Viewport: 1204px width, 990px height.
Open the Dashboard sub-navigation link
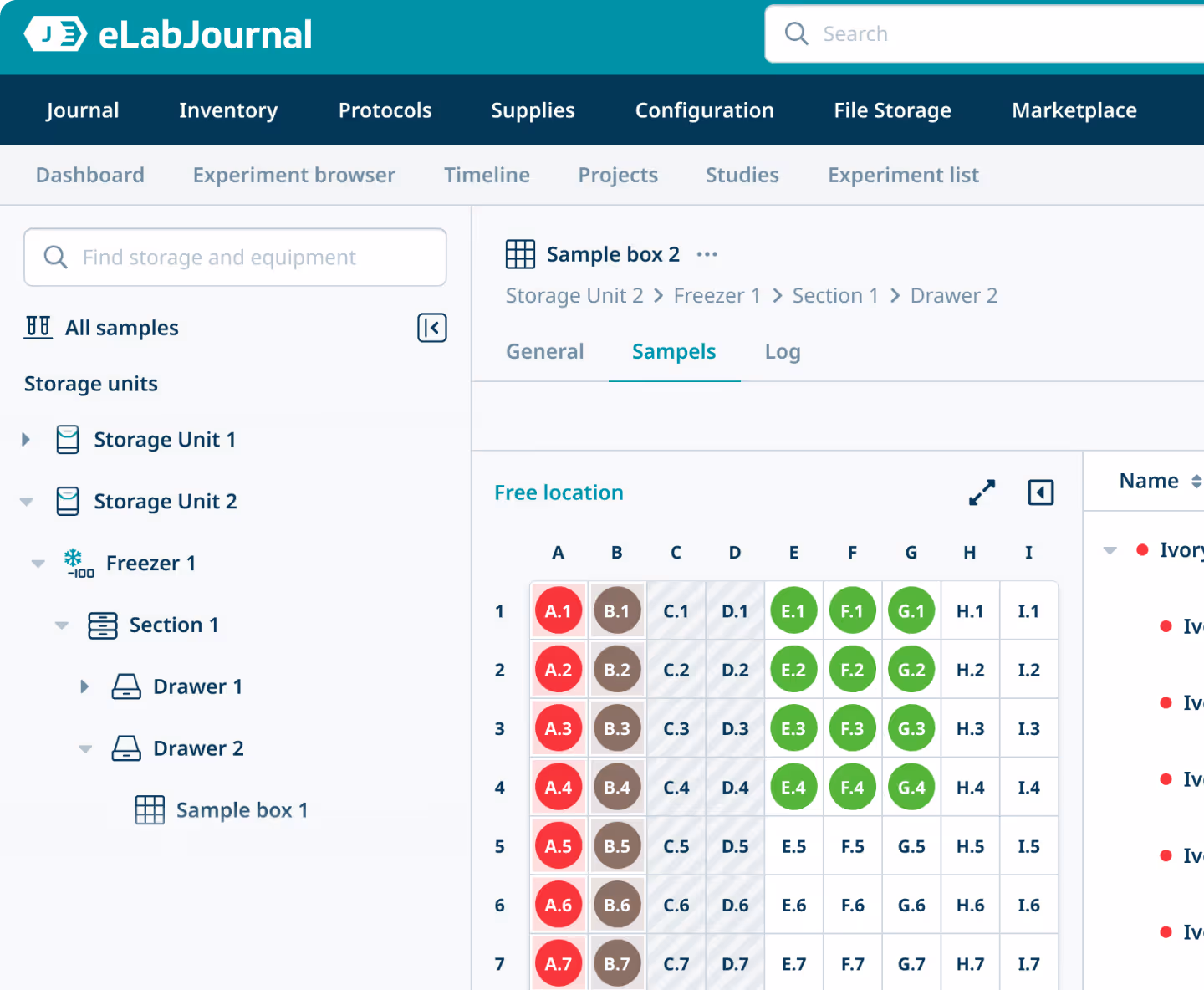(90, 175)
